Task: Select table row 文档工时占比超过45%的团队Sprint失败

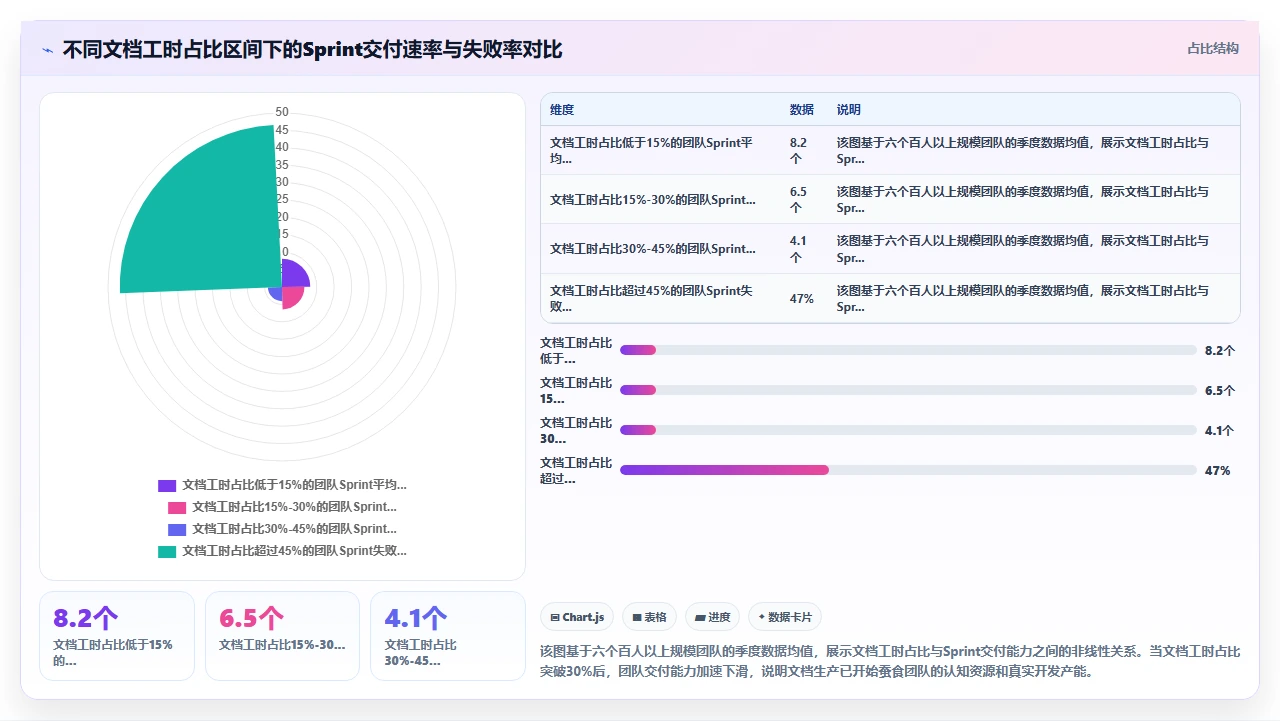Action: [890, 298]
